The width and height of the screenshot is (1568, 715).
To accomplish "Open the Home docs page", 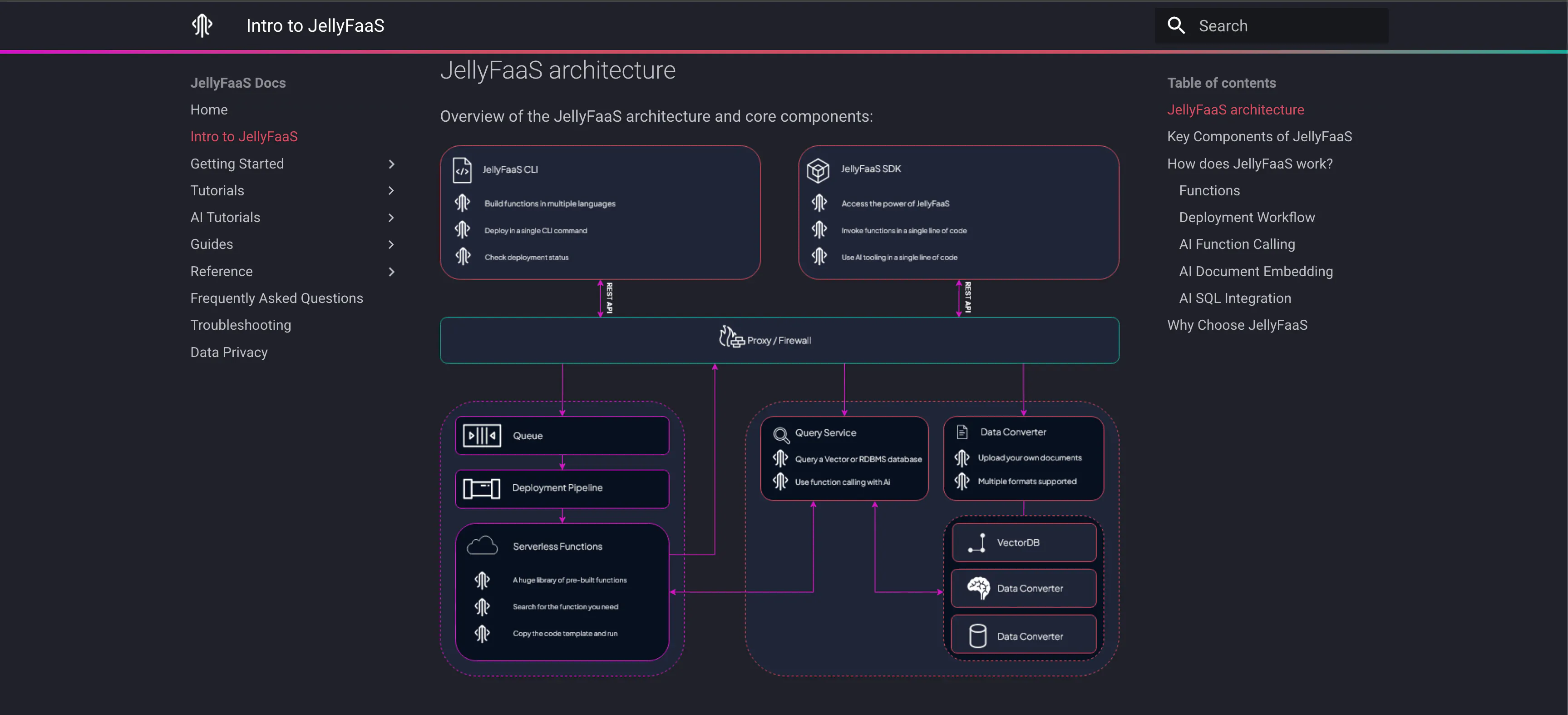I will coord(209,109).
